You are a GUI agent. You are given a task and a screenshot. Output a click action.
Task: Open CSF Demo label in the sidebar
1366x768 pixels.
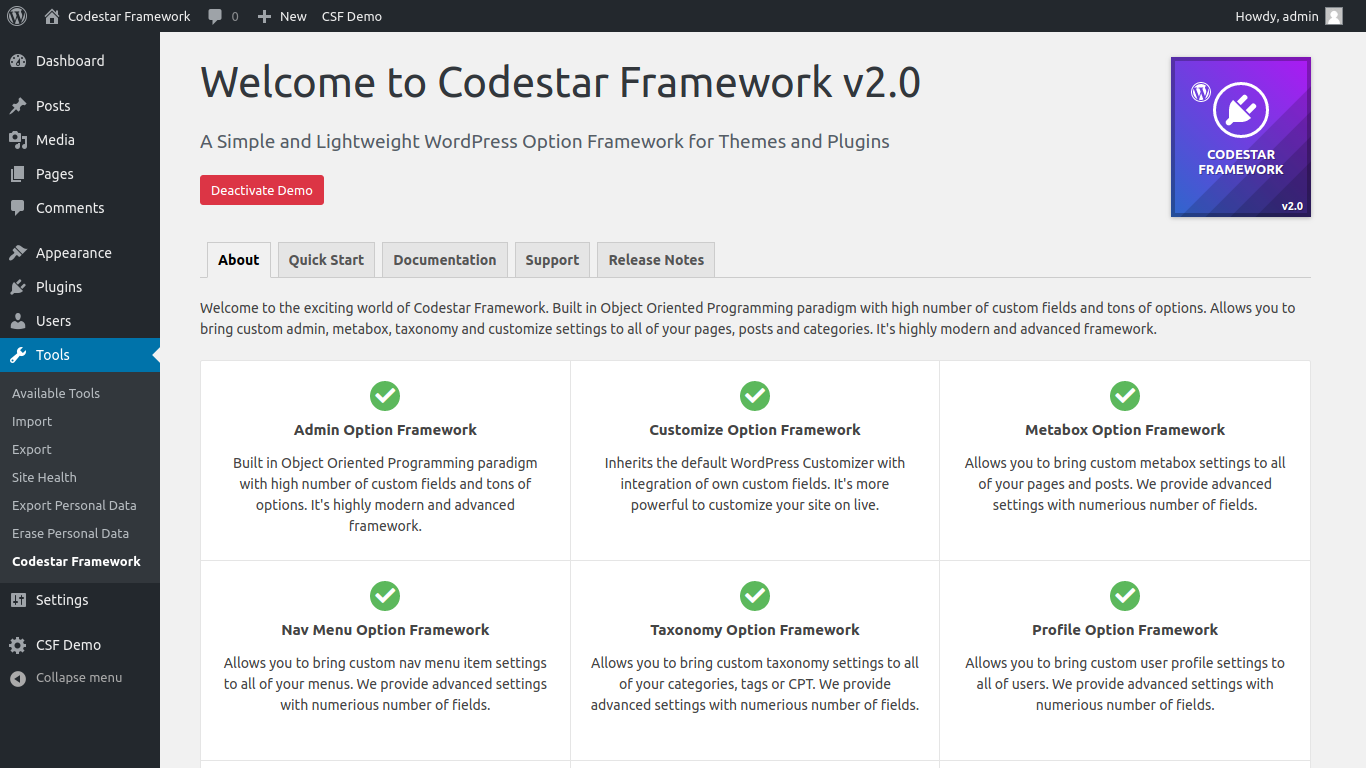click(68, 645)
